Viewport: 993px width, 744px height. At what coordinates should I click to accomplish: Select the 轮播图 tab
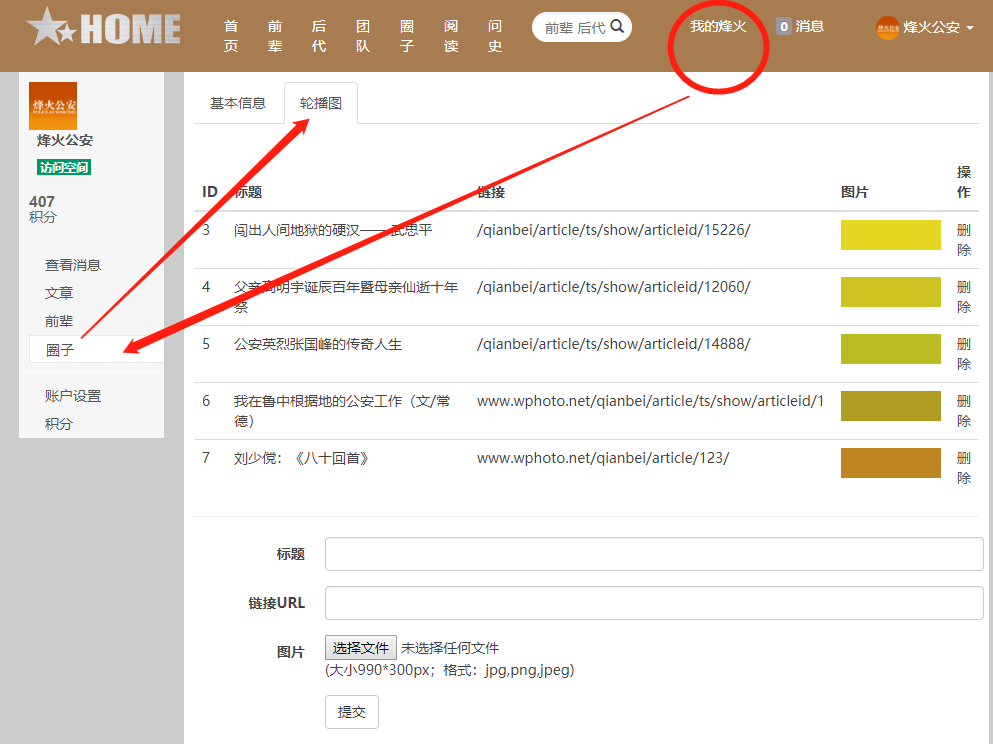tap(320, 103)
